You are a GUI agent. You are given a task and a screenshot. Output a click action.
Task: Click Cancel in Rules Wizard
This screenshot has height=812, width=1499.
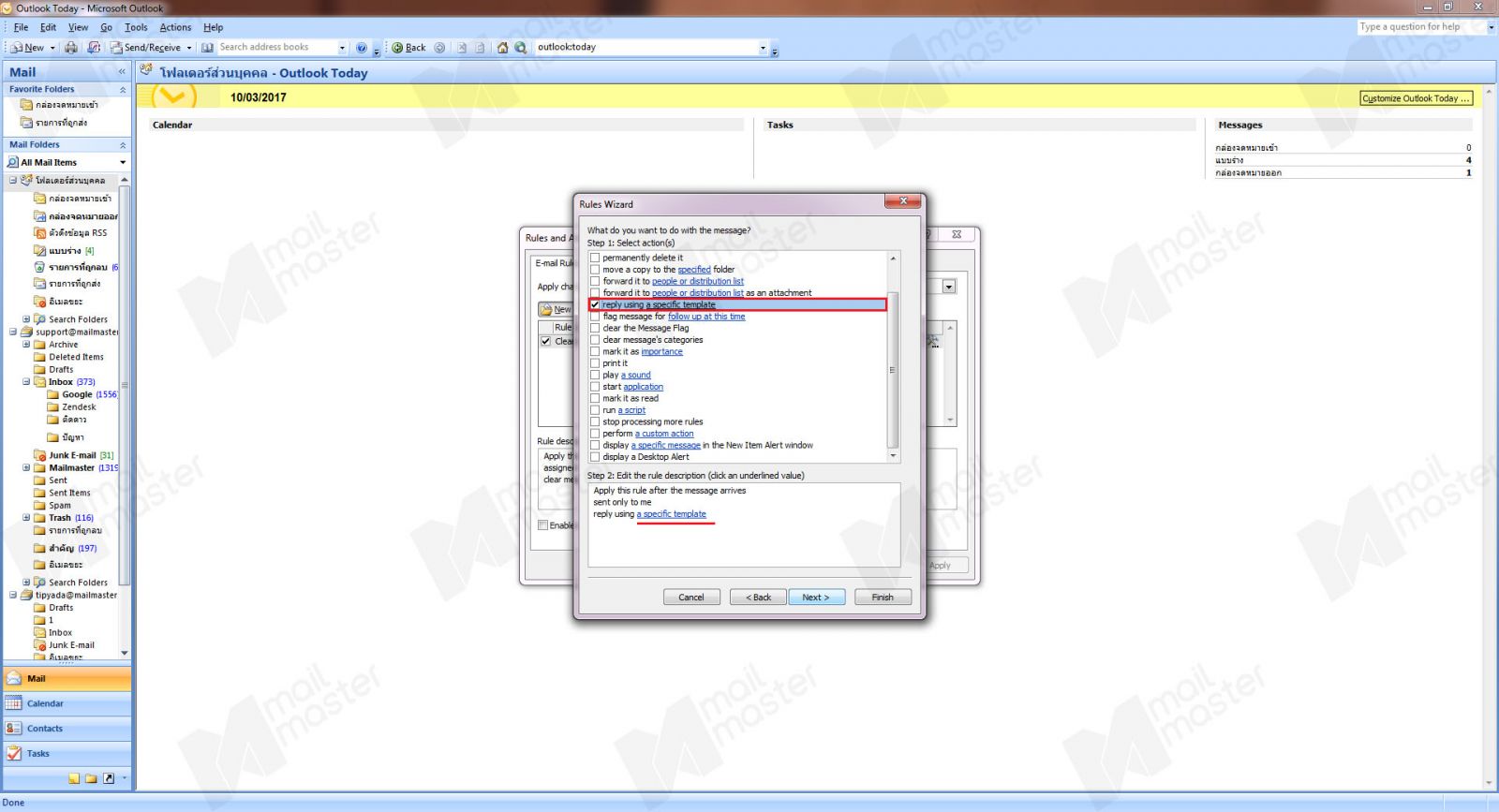coord(691,598)
